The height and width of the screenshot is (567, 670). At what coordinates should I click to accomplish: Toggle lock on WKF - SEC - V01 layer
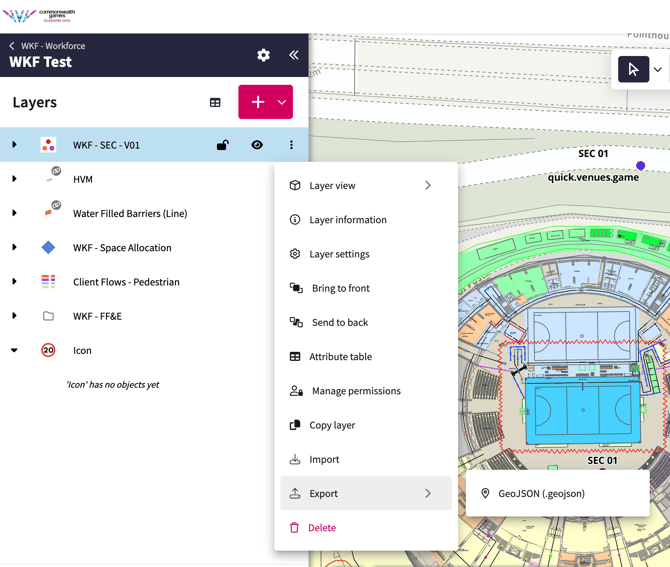tap(223, 145)
